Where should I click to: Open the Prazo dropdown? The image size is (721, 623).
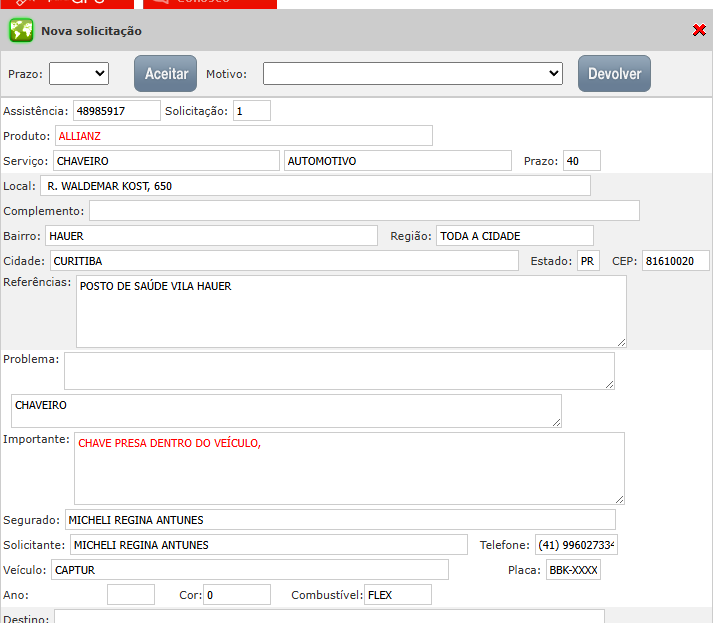79,73
